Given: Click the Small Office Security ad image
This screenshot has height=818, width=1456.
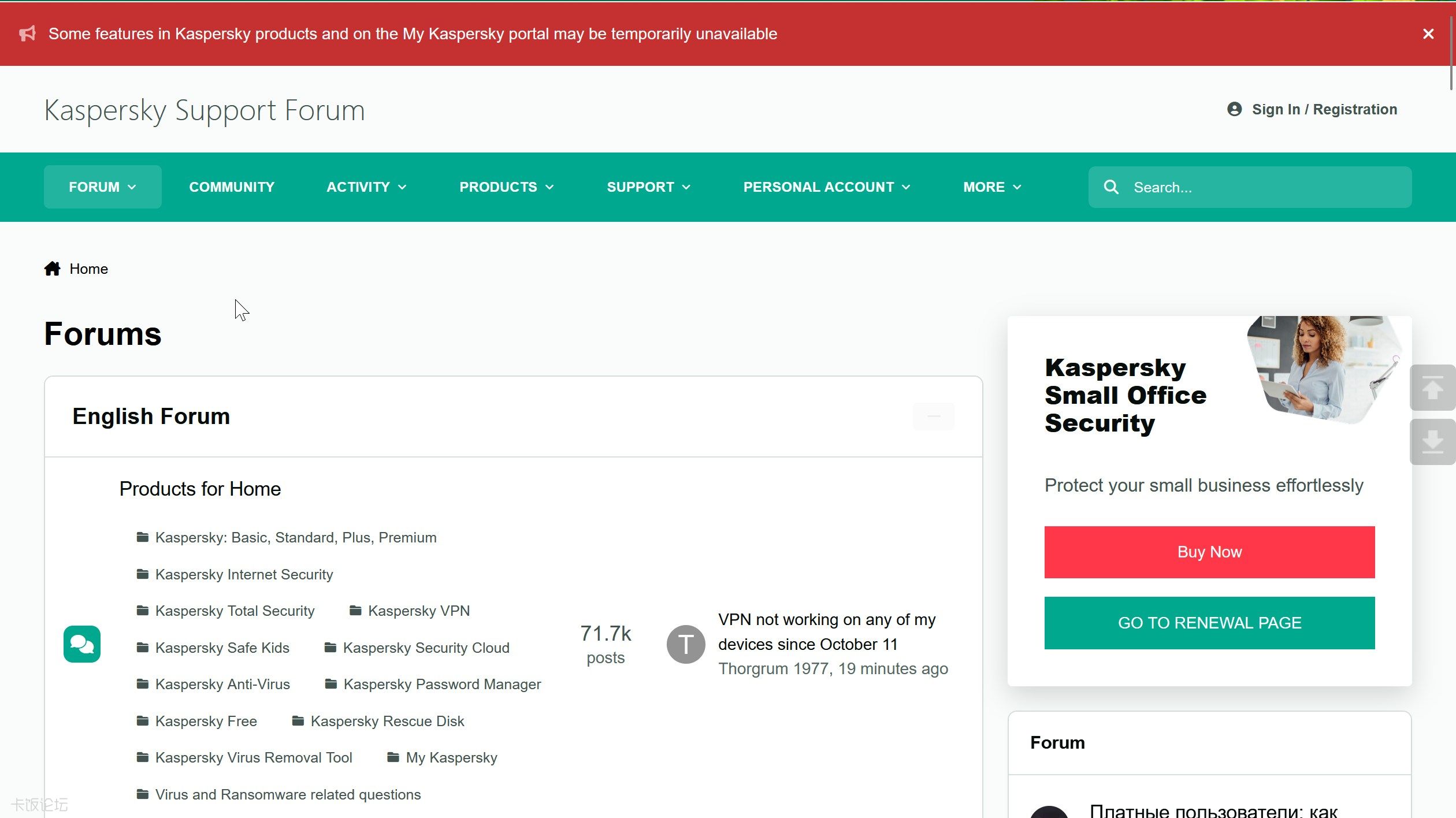Looking at the screenshot, I should click(1324, 369).
